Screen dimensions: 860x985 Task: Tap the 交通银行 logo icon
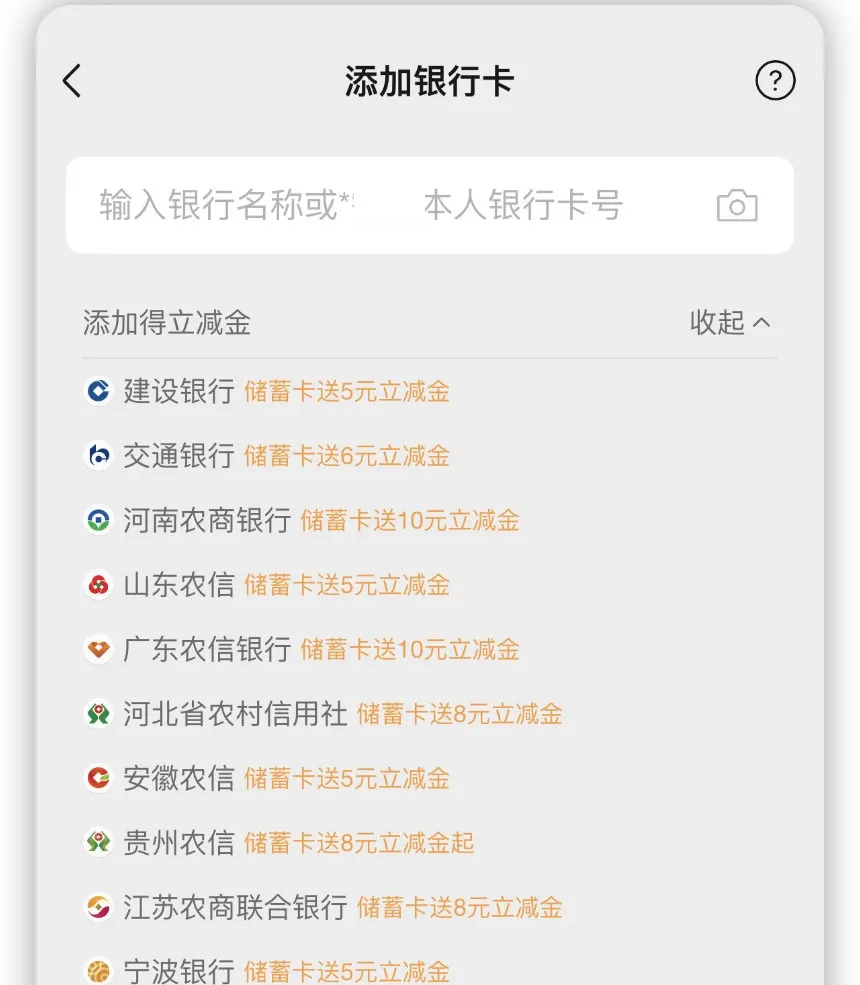[98, 456]
